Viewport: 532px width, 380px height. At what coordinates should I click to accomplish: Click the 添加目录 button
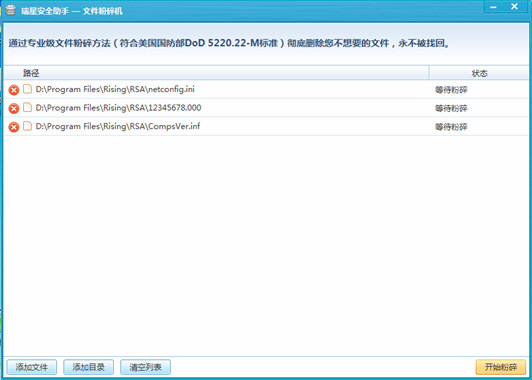89,367
